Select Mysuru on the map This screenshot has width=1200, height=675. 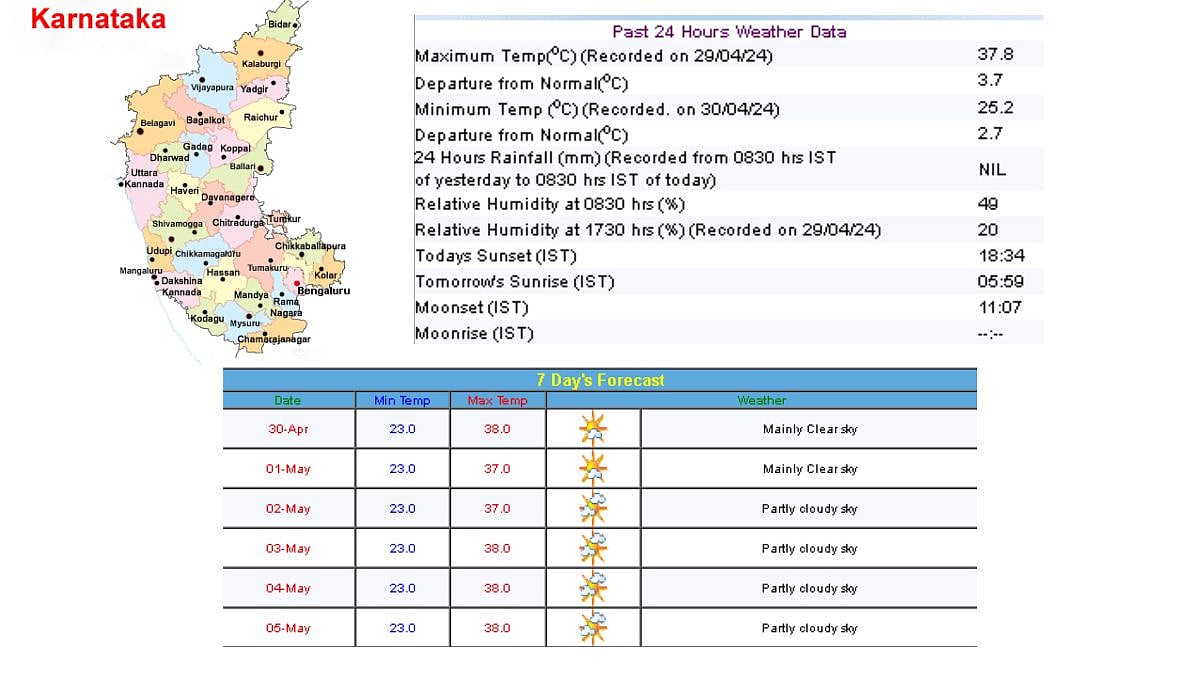(x=245, y=324)
